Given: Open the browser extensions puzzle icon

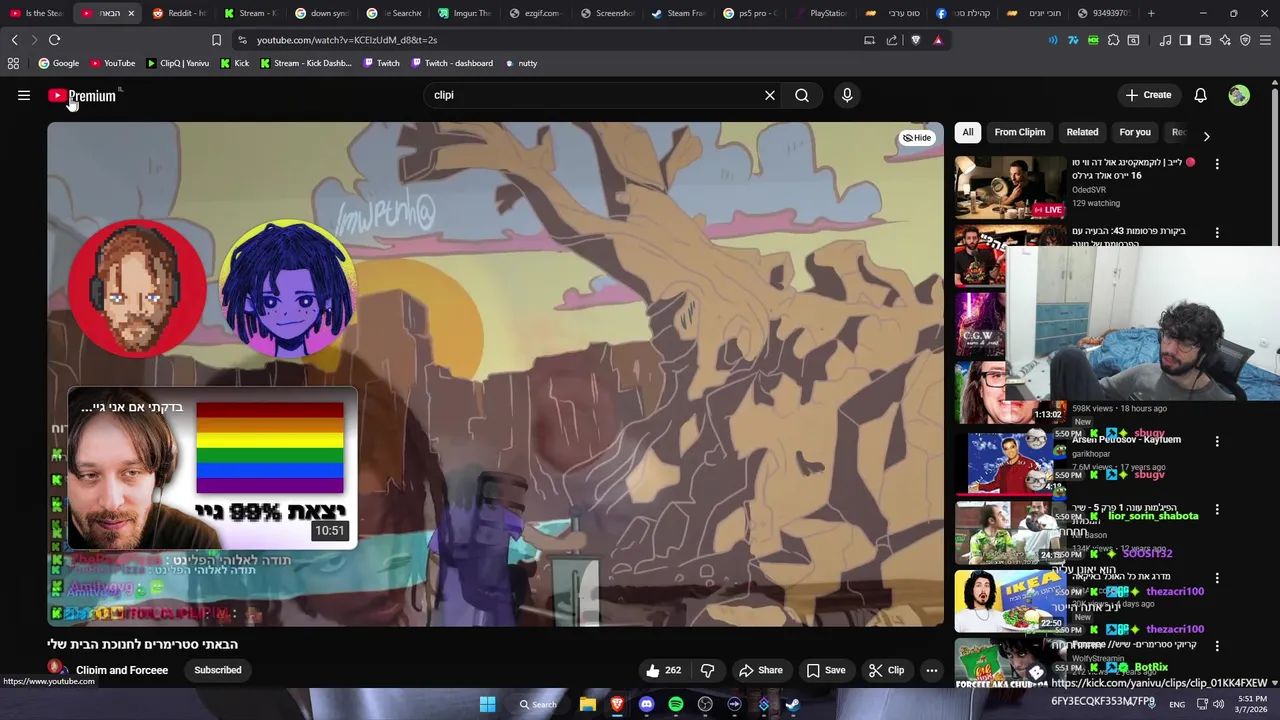Looking at the screenshot, I should 1113,40.
